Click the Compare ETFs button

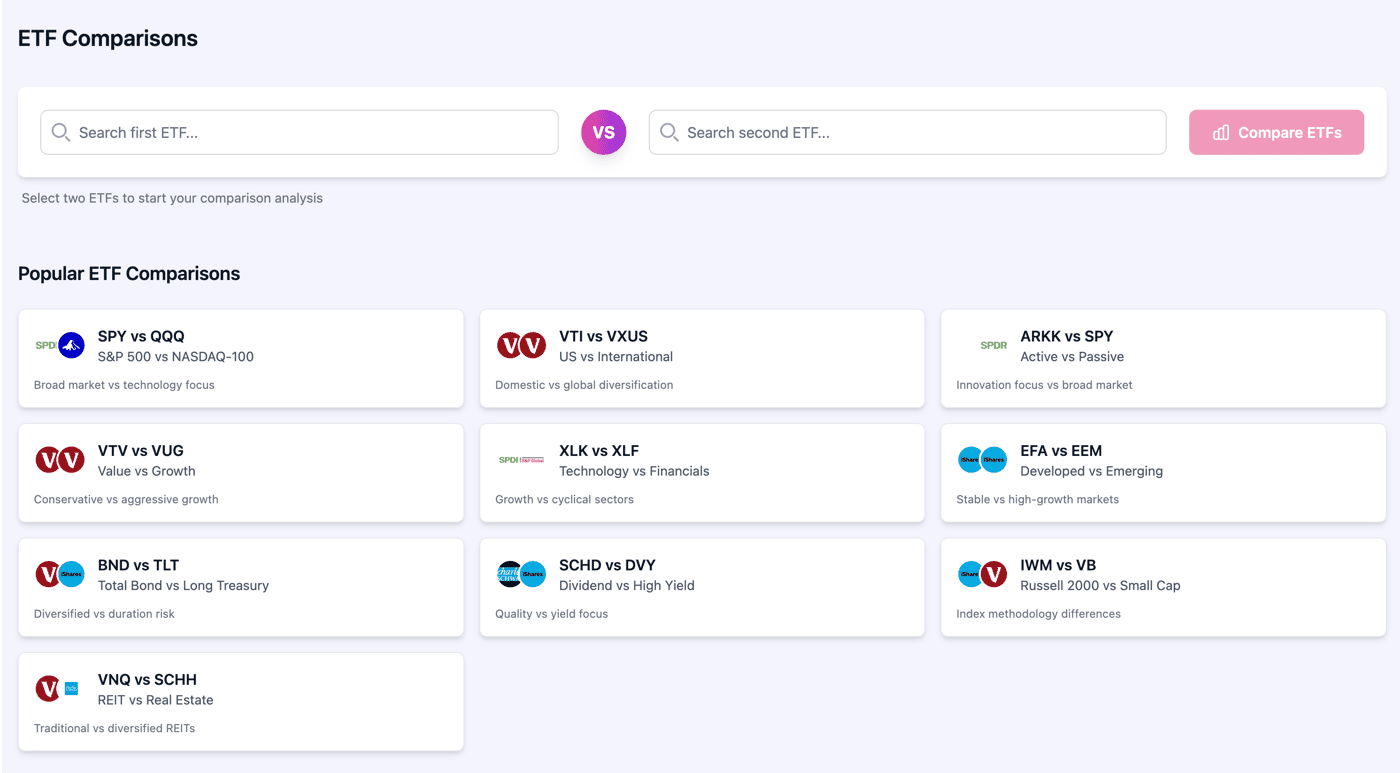point(1276,132)
